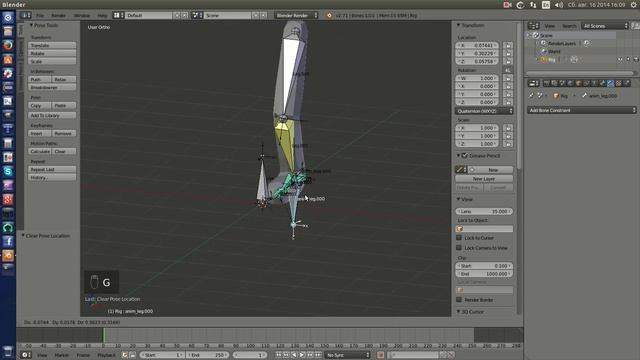
Task: Click the Translate button in Pose Tools
Action: [x=52, y=45]
